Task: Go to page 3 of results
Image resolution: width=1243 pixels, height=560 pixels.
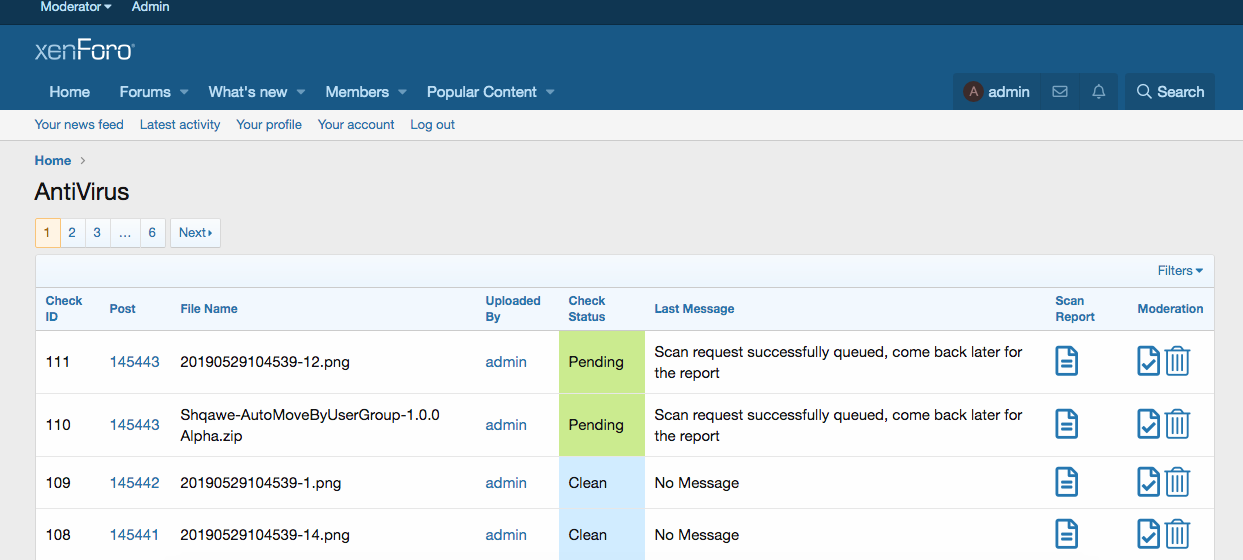Action: pyautogui.click(x=97, y=233)
